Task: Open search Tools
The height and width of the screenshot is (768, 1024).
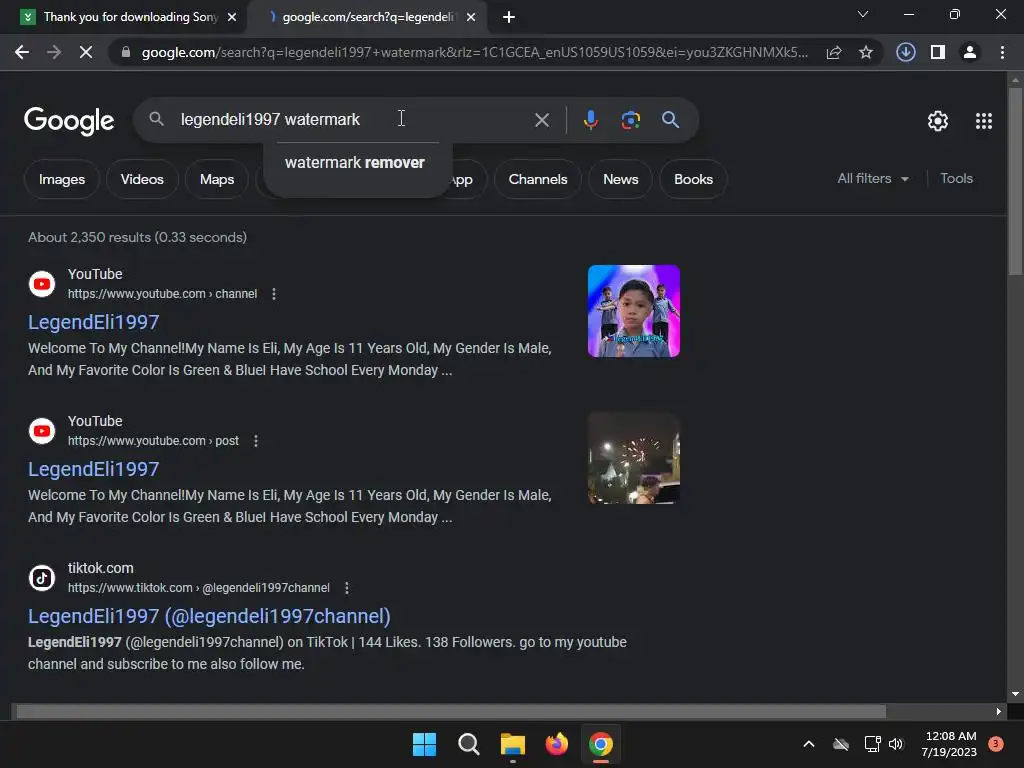Action: [956, 178]
